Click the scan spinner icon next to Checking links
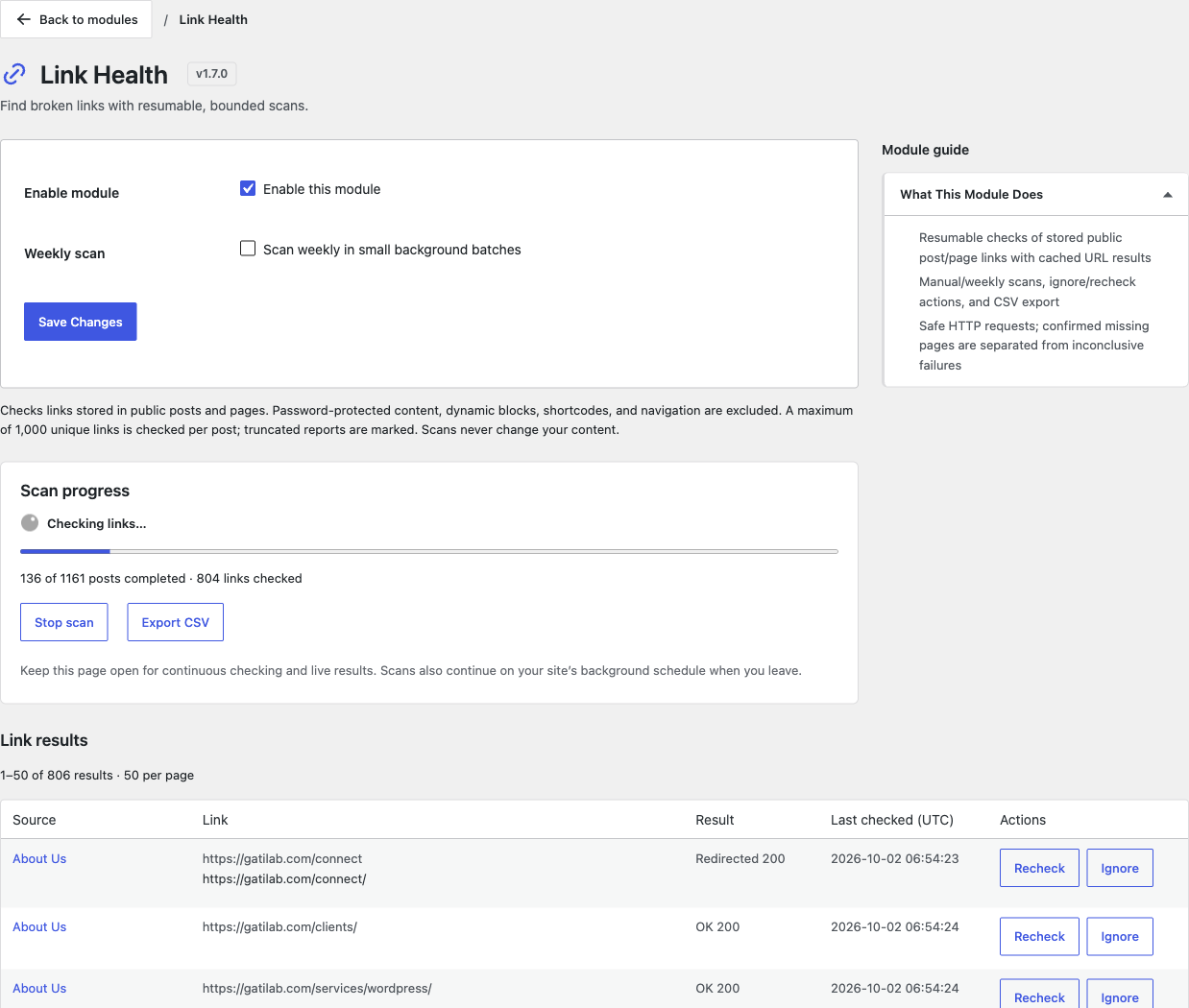The width and height of the screenshot is (1189, 1008). [30, 523]
